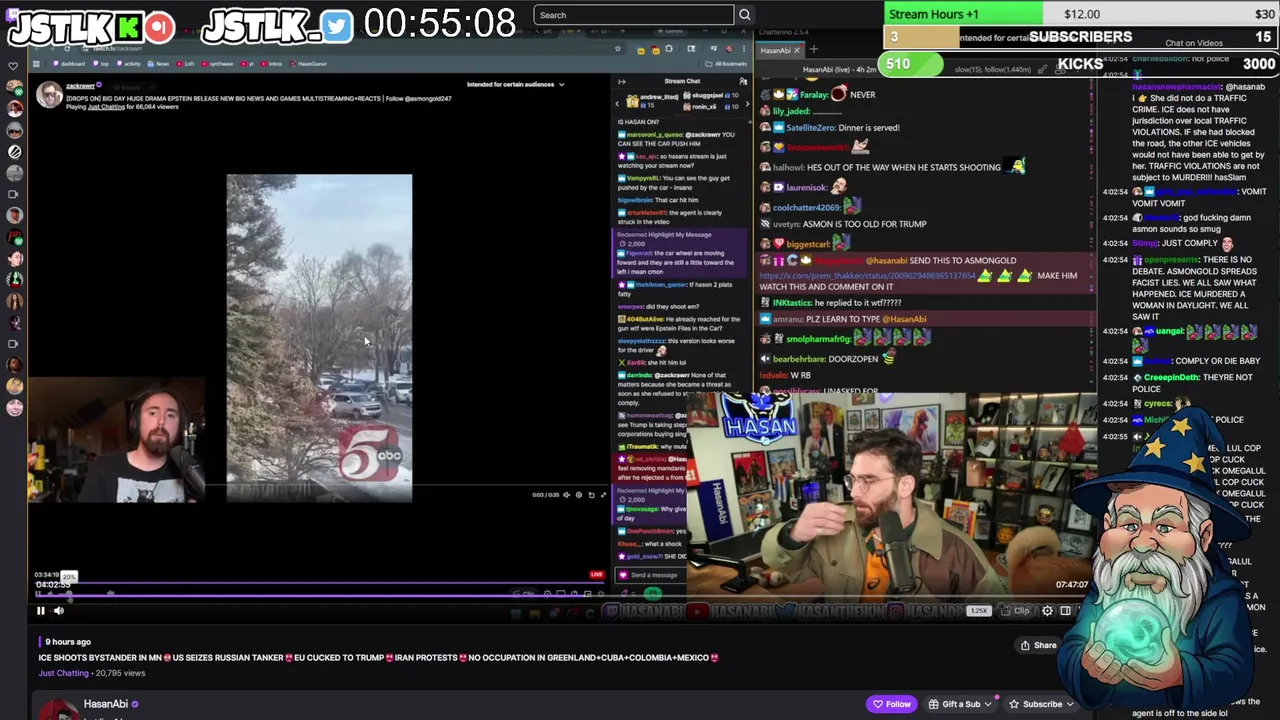Click the previous arrow on gift leaderboard
The image size is (1280, 720).
618,102
